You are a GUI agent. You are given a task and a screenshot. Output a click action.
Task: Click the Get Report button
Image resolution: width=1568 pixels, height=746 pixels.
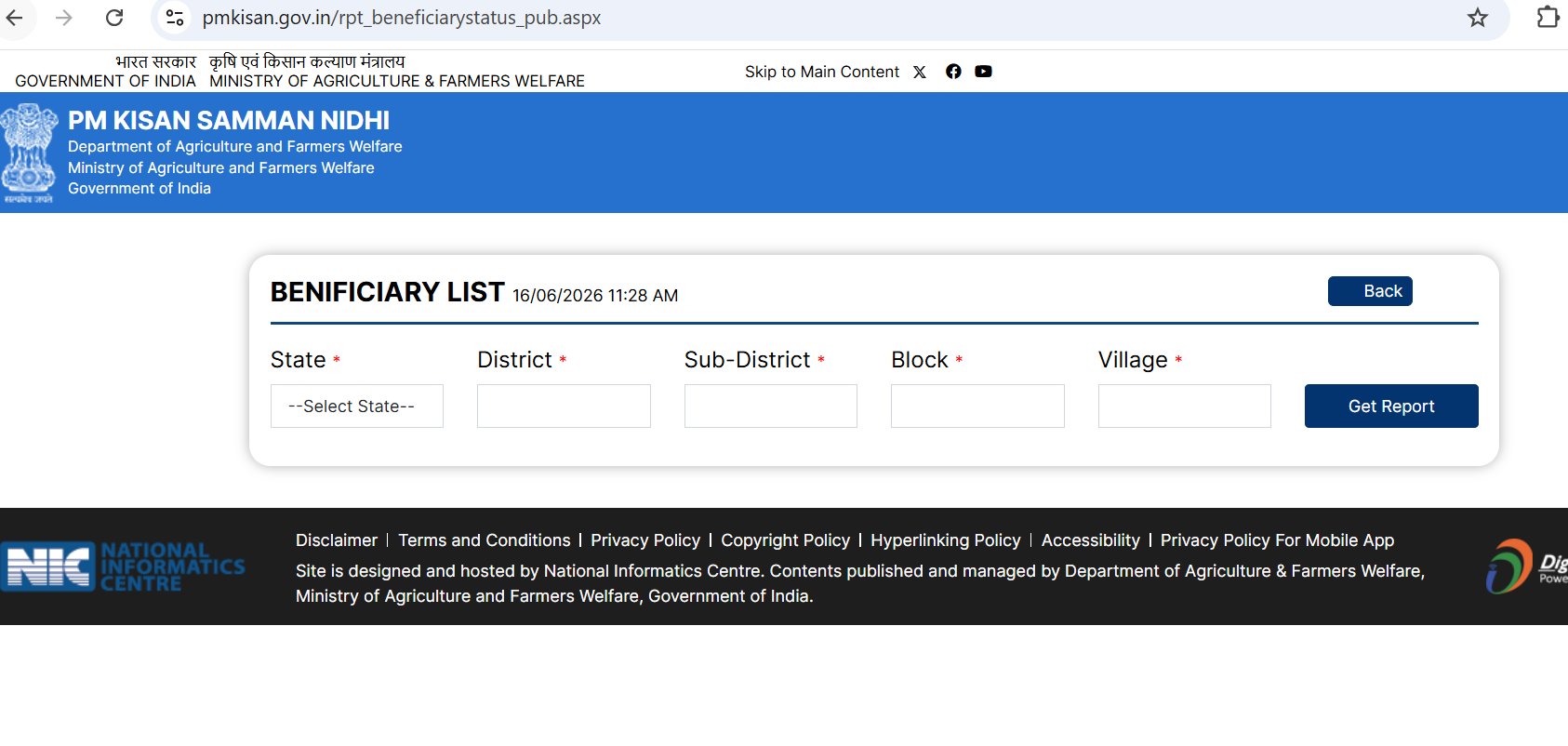tap(1391, 406)
